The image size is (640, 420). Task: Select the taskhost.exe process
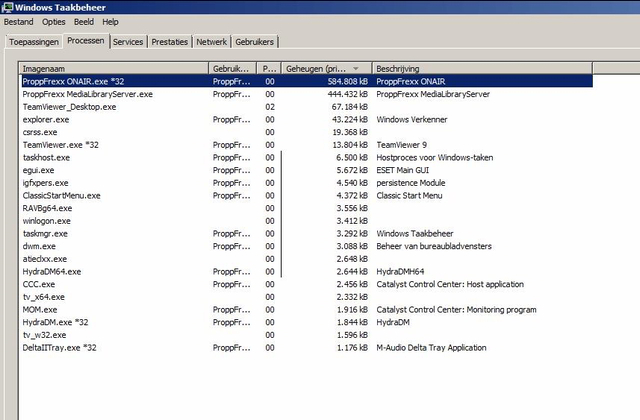tap(306, 158)
